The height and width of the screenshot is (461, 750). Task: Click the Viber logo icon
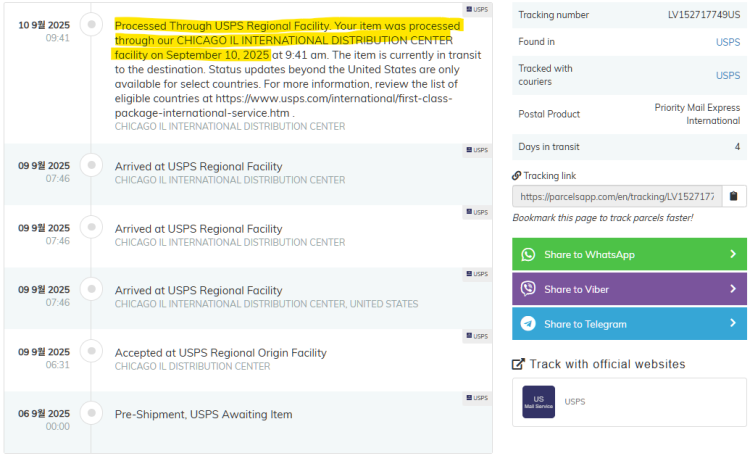point(528,289)
